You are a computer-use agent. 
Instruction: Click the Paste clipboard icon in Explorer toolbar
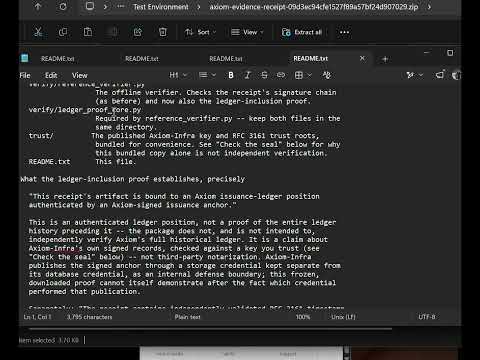[x=88, y=32]
